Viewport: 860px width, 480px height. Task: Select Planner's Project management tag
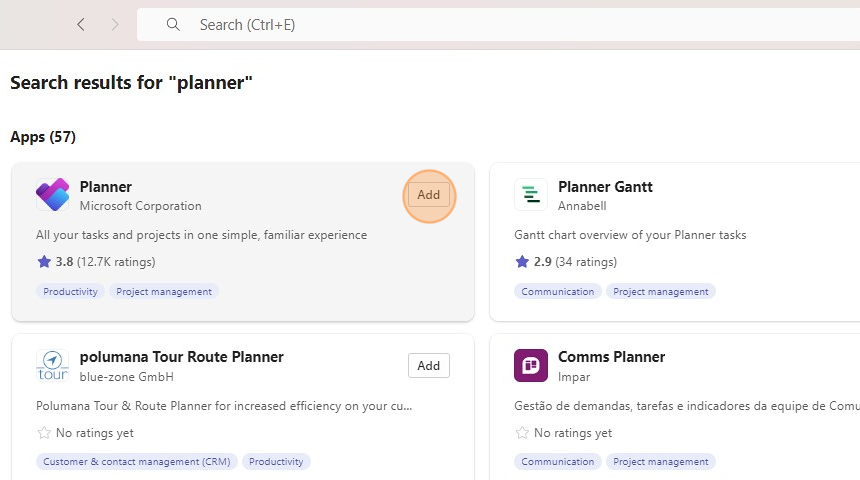point(164,292)
